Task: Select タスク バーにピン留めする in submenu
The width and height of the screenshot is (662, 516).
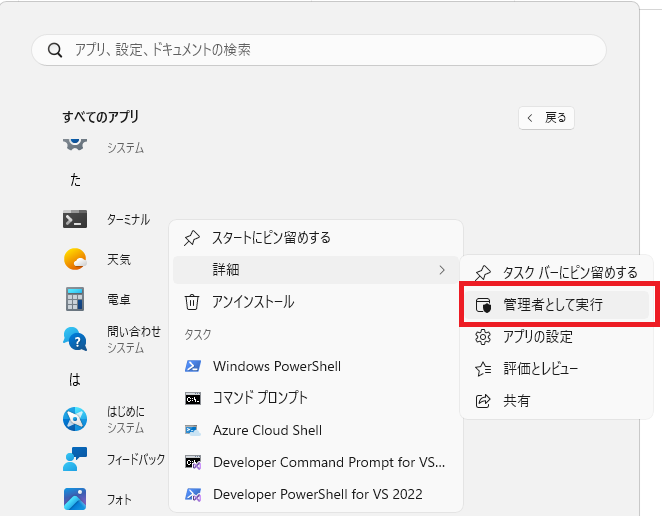Action: 556,273
